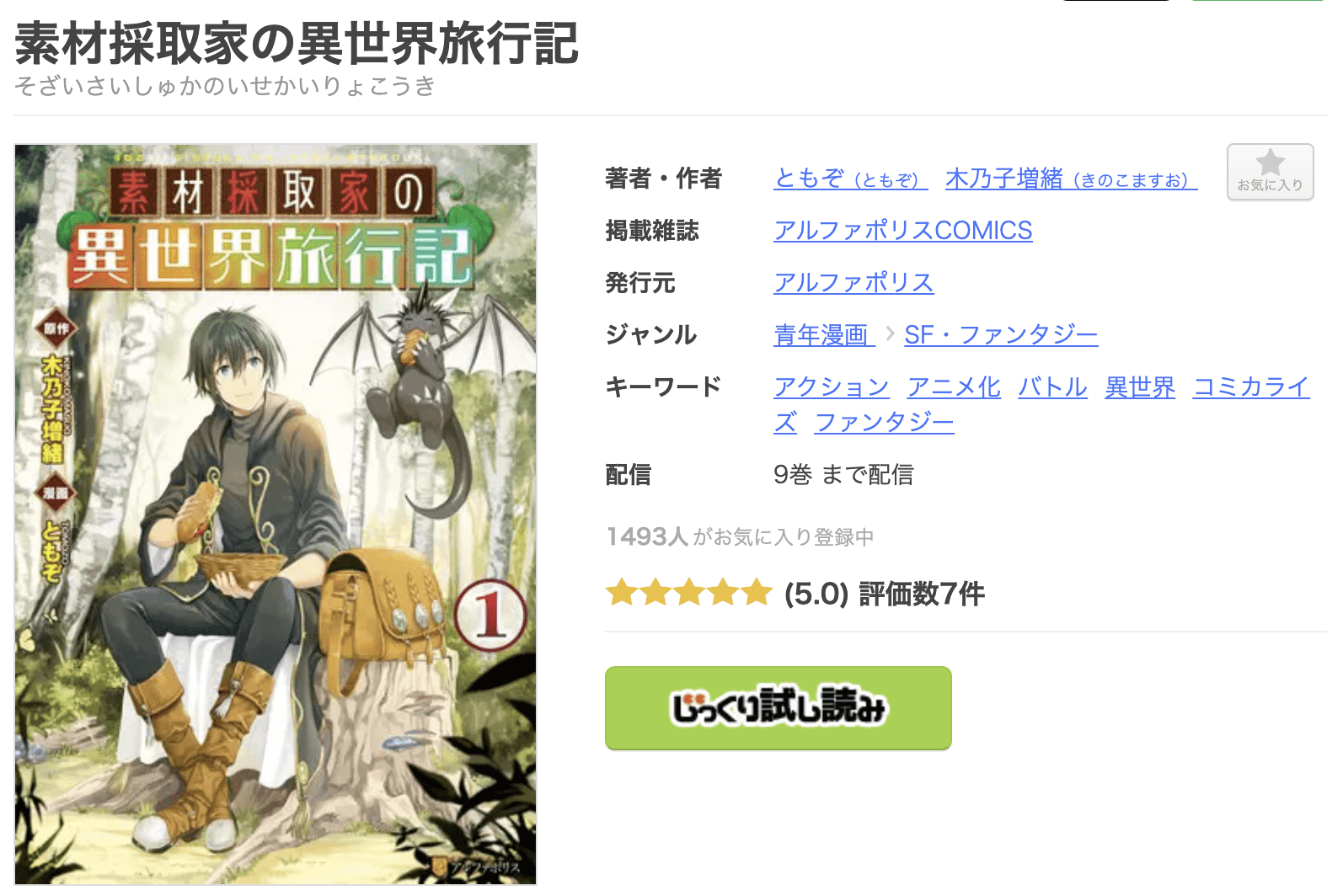Viewport: 1343px width, 896px height.
Task: Open author link 木乃子増緒
Action: [x=1071, y=179]
